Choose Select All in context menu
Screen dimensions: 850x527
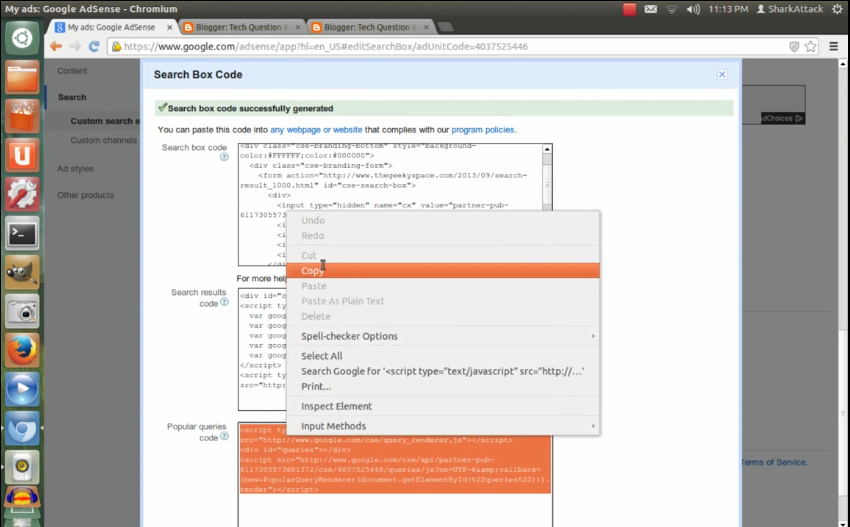tap(443, 356)
